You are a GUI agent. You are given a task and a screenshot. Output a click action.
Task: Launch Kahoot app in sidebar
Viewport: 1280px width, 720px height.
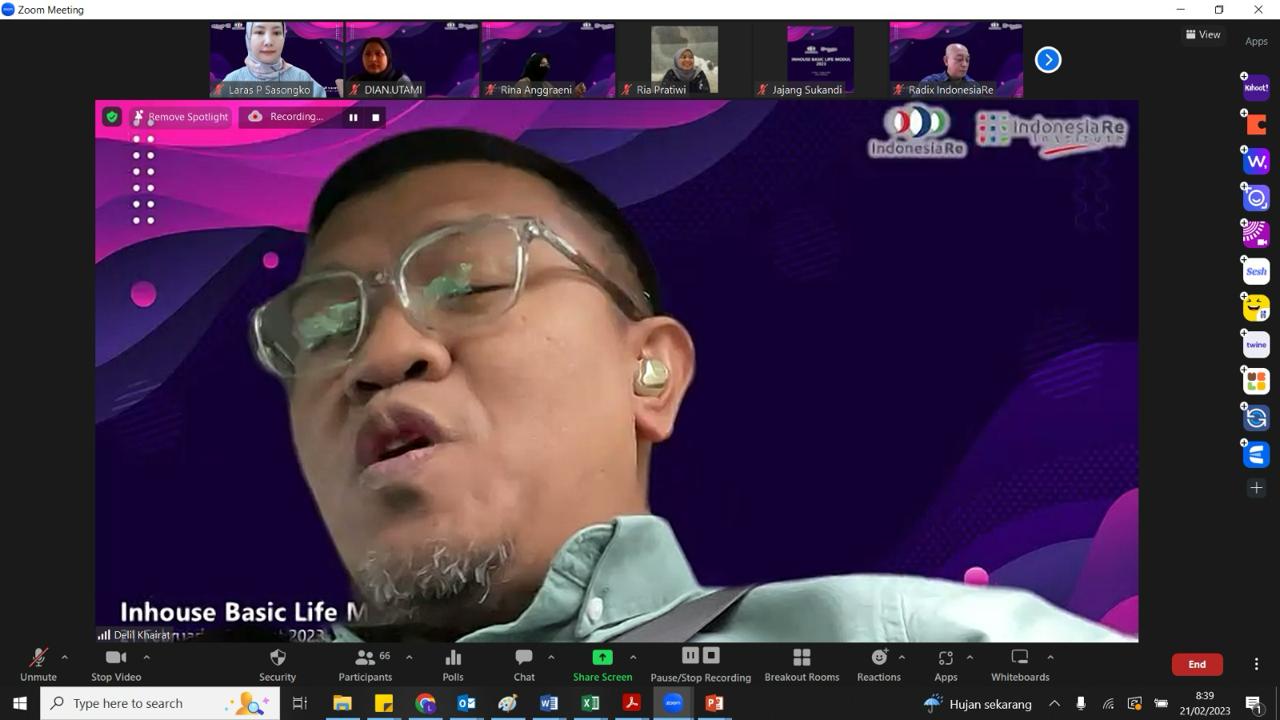click(1256, 88)
